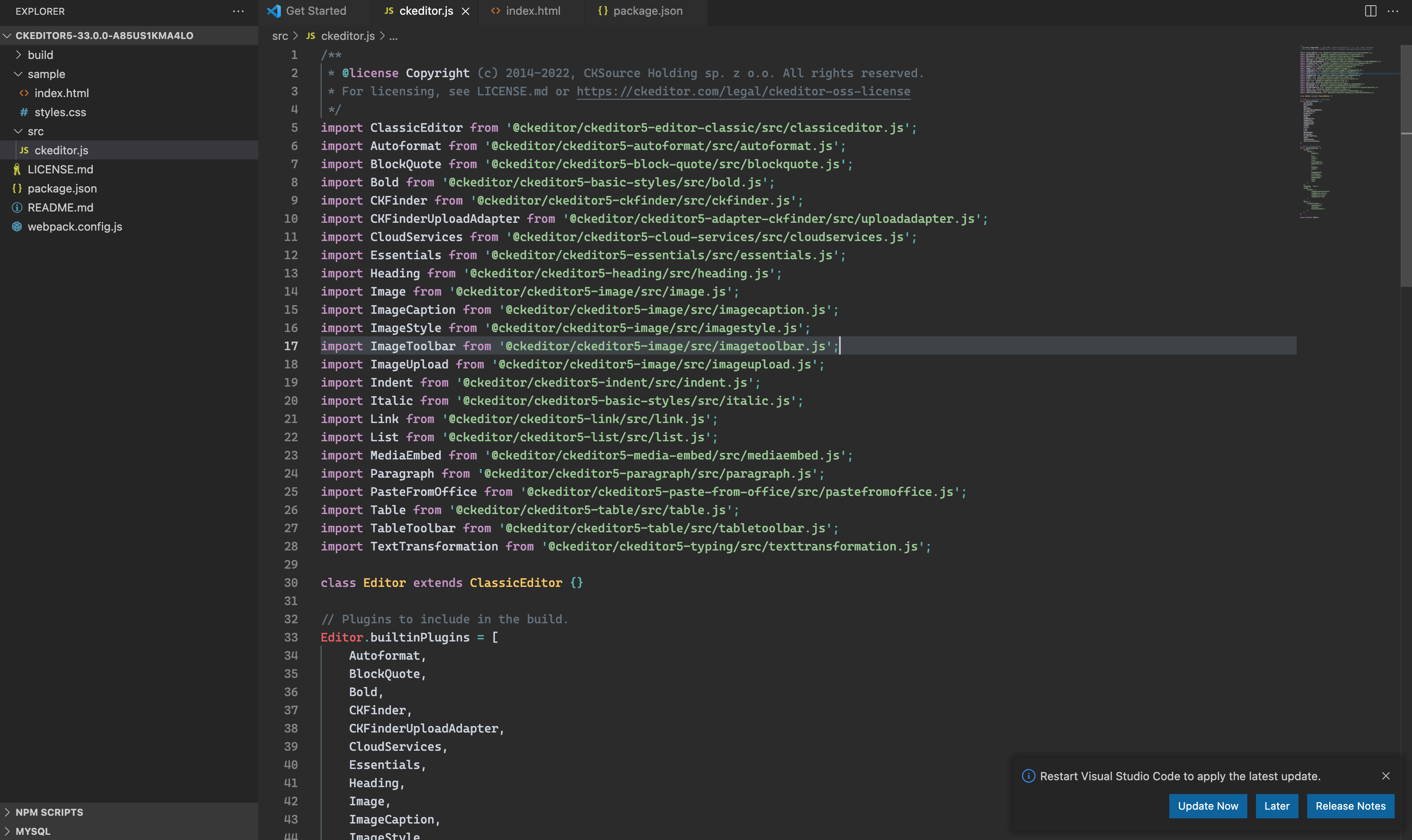Click 'builtinPlugins' on line 33
The height and width of the screenshot is (840, 1412).
(x=420, y=637)
